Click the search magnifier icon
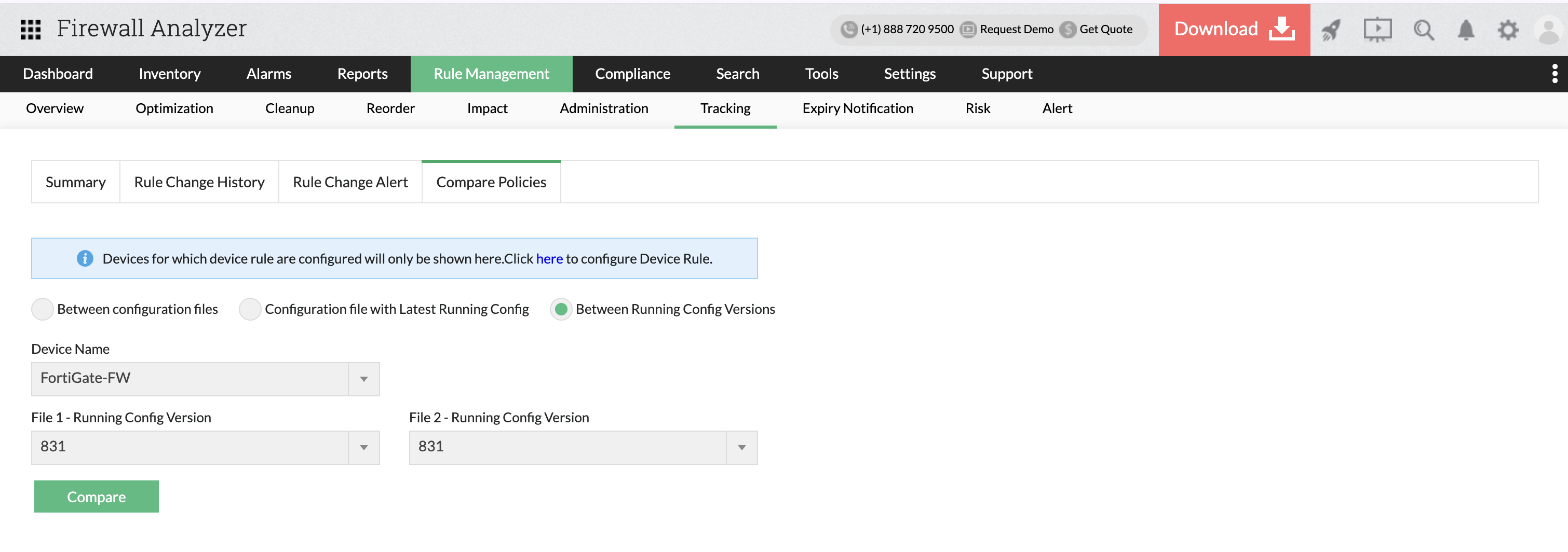1568x552 pixels. (x=1423, y=29)
